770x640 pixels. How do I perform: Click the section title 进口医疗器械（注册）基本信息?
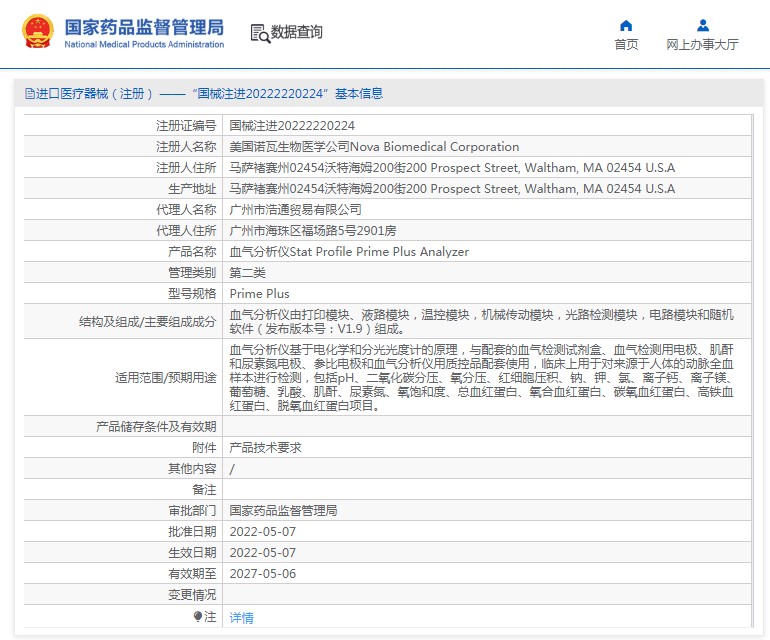204,93
